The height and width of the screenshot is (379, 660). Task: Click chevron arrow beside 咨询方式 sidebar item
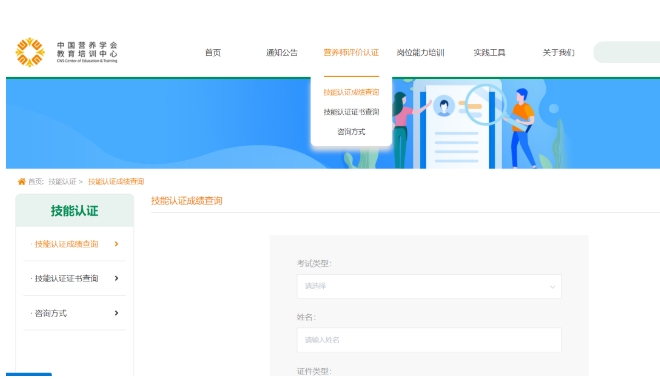click(117, 313)
